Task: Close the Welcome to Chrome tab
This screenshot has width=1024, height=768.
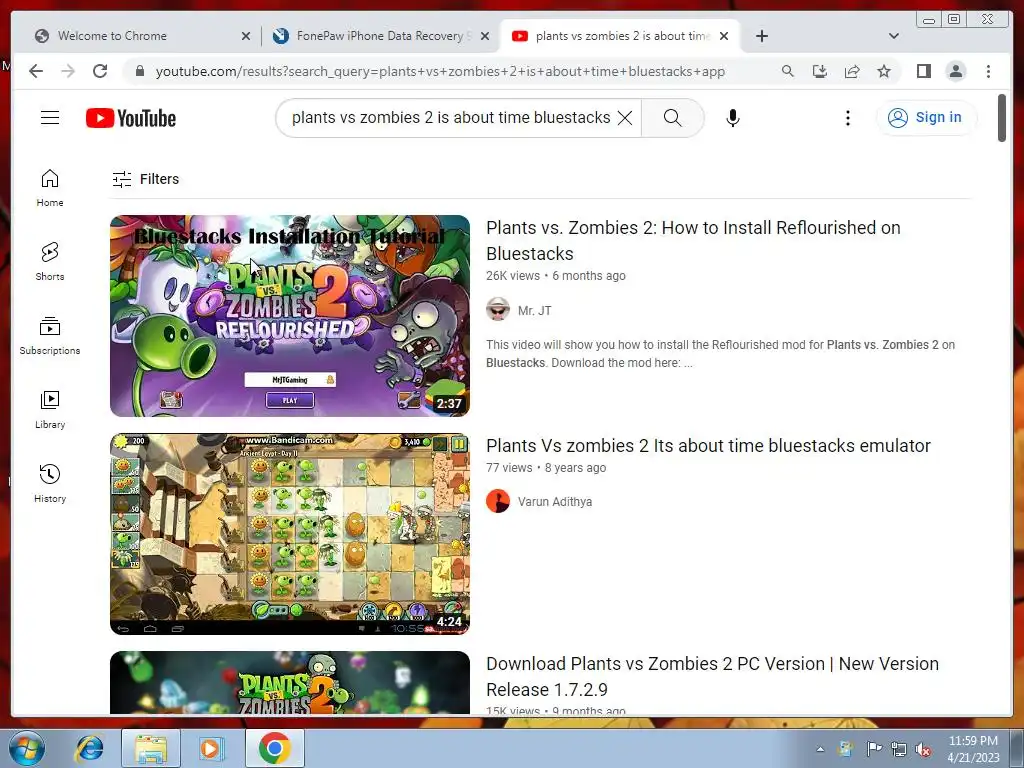Action: pos(246,36)
